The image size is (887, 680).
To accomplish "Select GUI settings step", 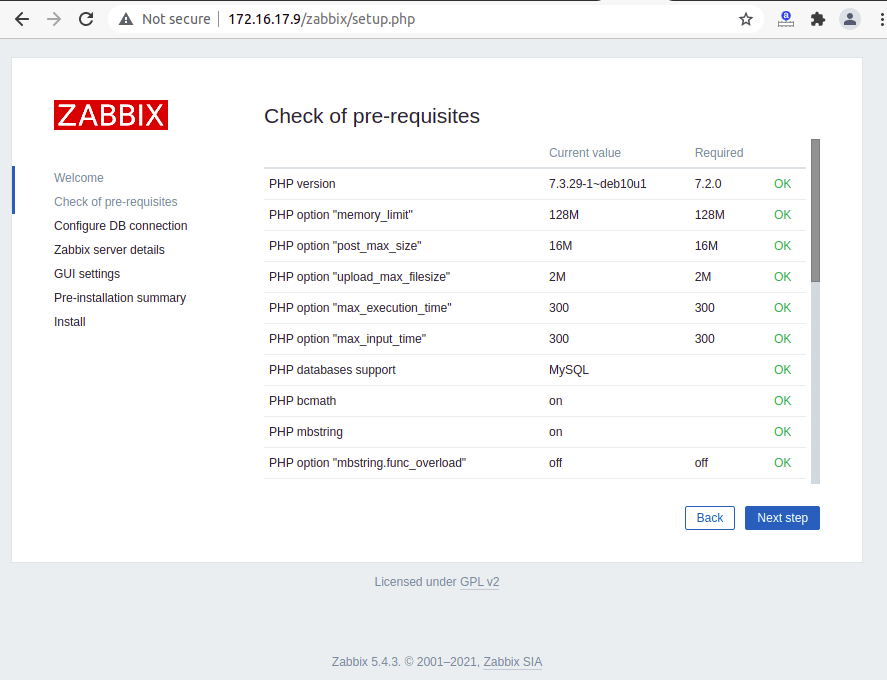I will pos(87,274).
